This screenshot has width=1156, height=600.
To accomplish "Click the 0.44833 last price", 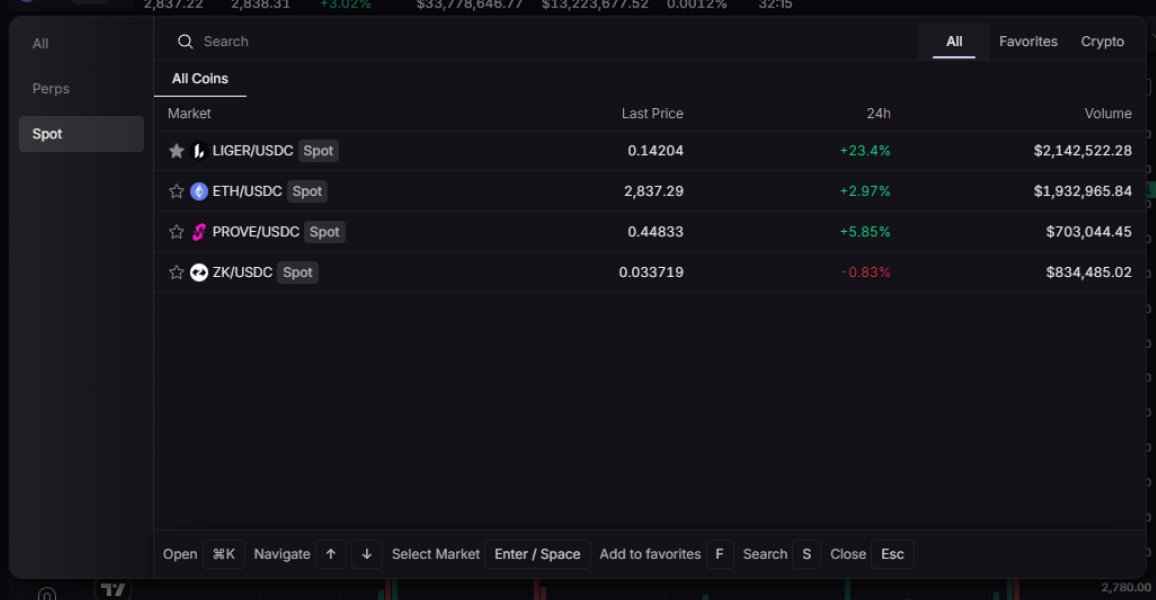I will (x=655, y=232).
